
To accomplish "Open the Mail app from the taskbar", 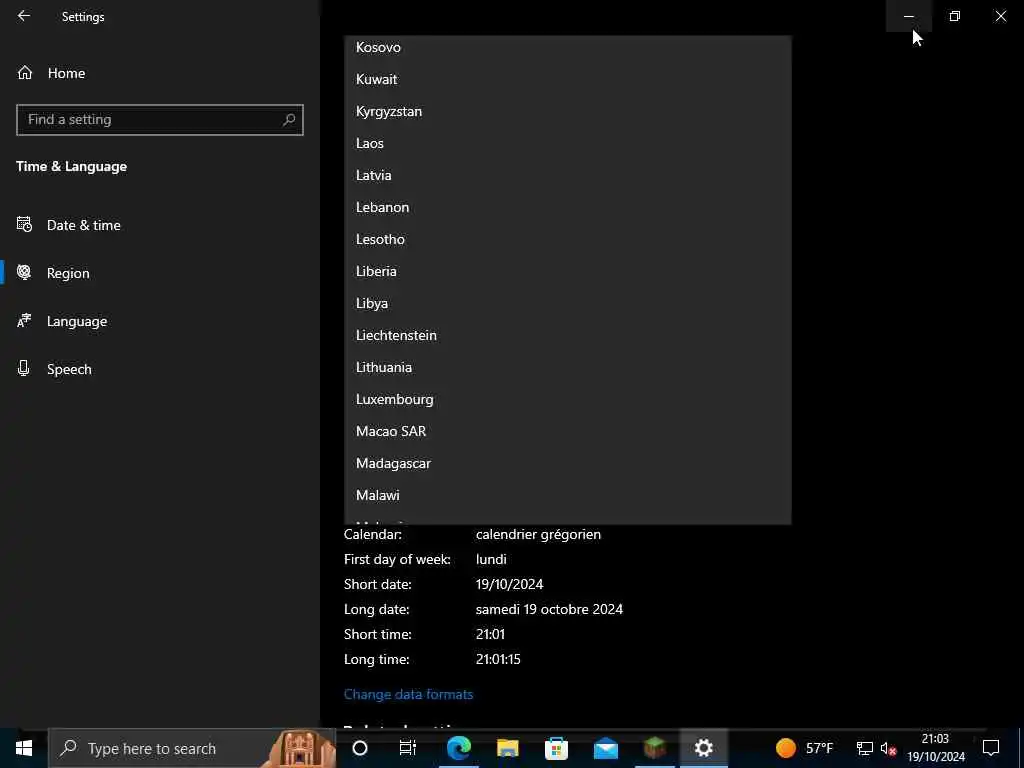I will point(605,748).
